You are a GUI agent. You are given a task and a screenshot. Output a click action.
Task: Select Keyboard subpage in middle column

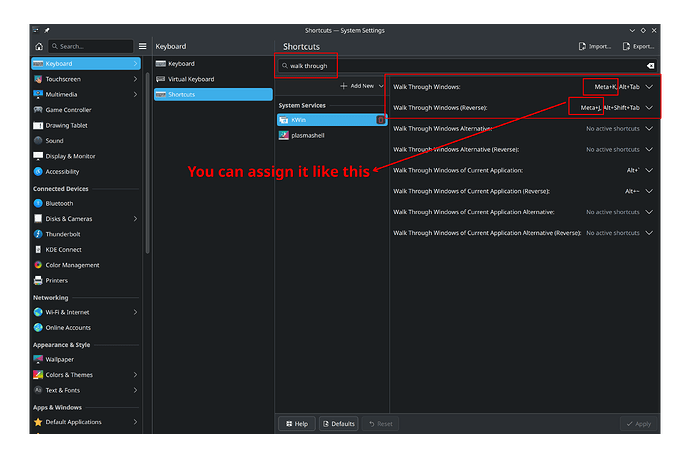(x=213, y=64)
